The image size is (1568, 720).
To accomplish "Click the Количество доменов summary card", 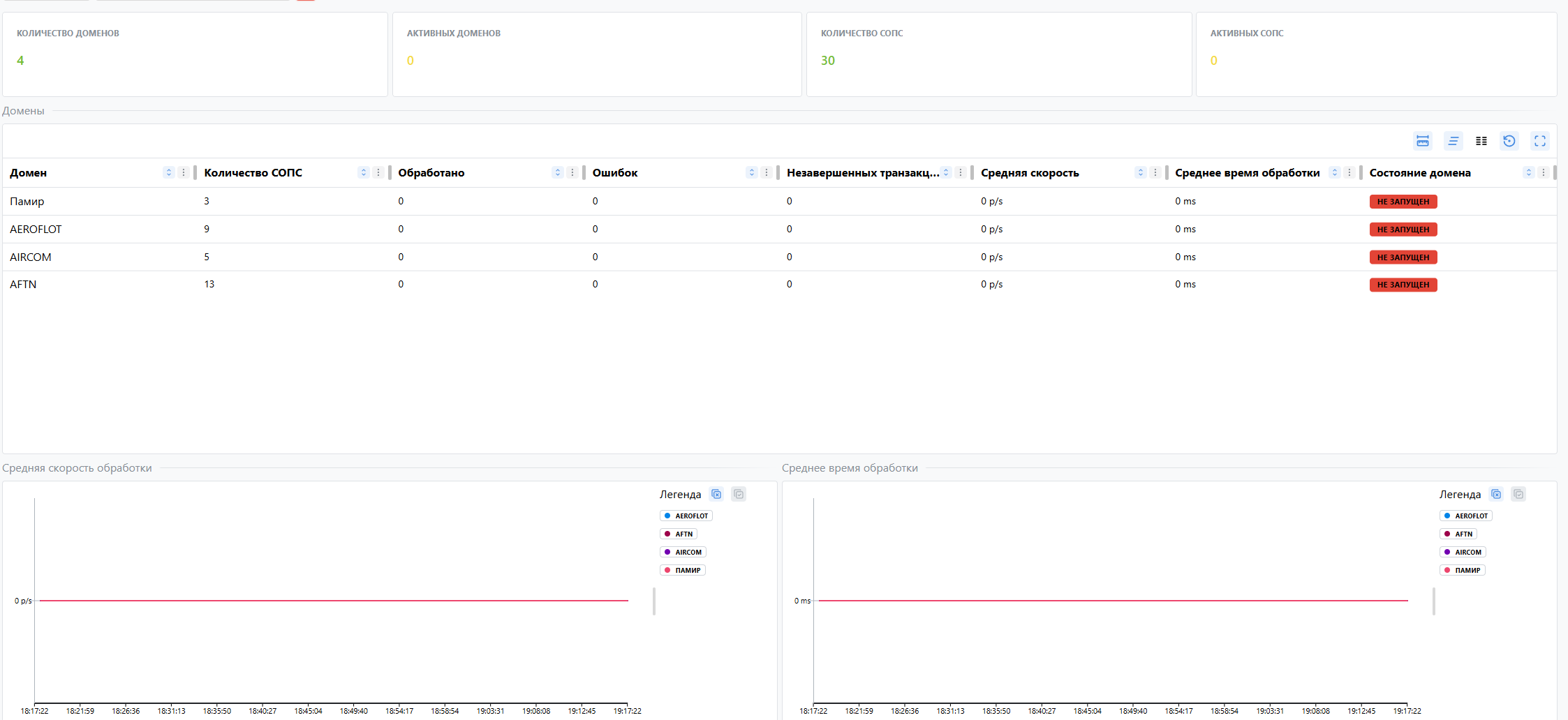I will pos(195,54).
